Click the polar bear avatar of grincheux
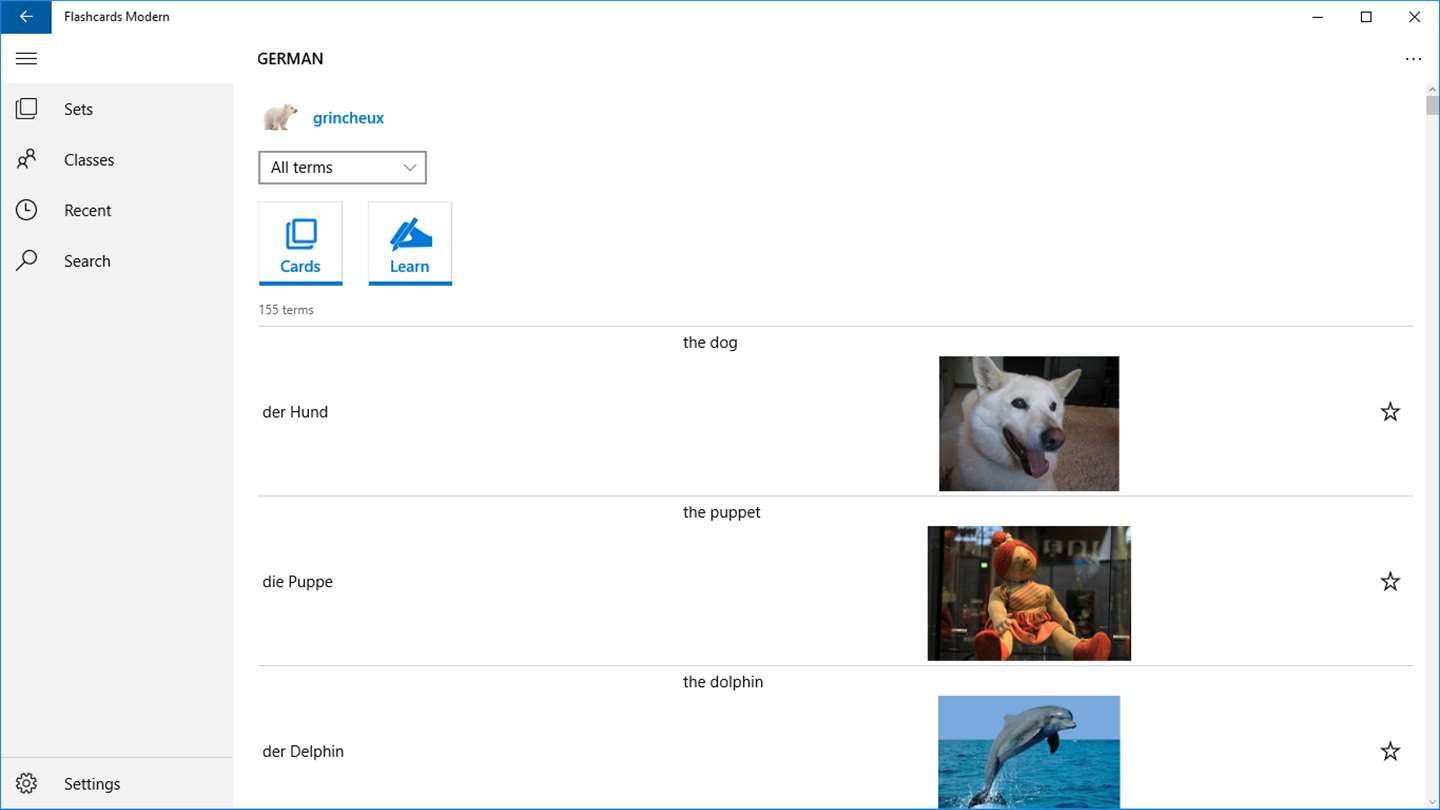 click(x=280, y=117)
